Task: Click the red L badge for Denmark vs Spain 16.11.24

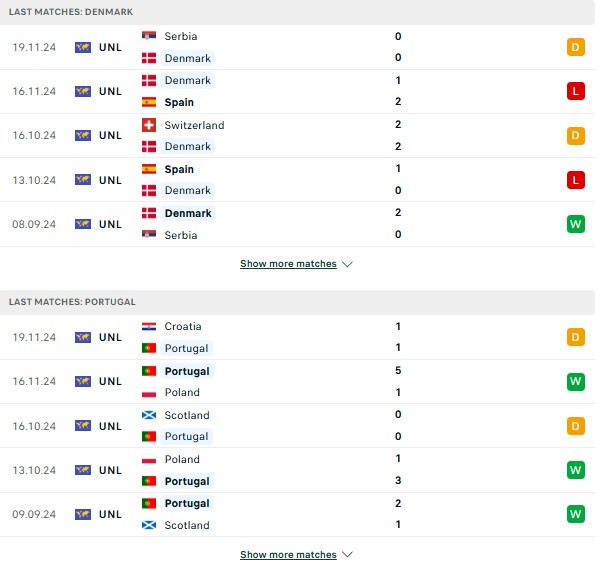Action: coord(576,91)
